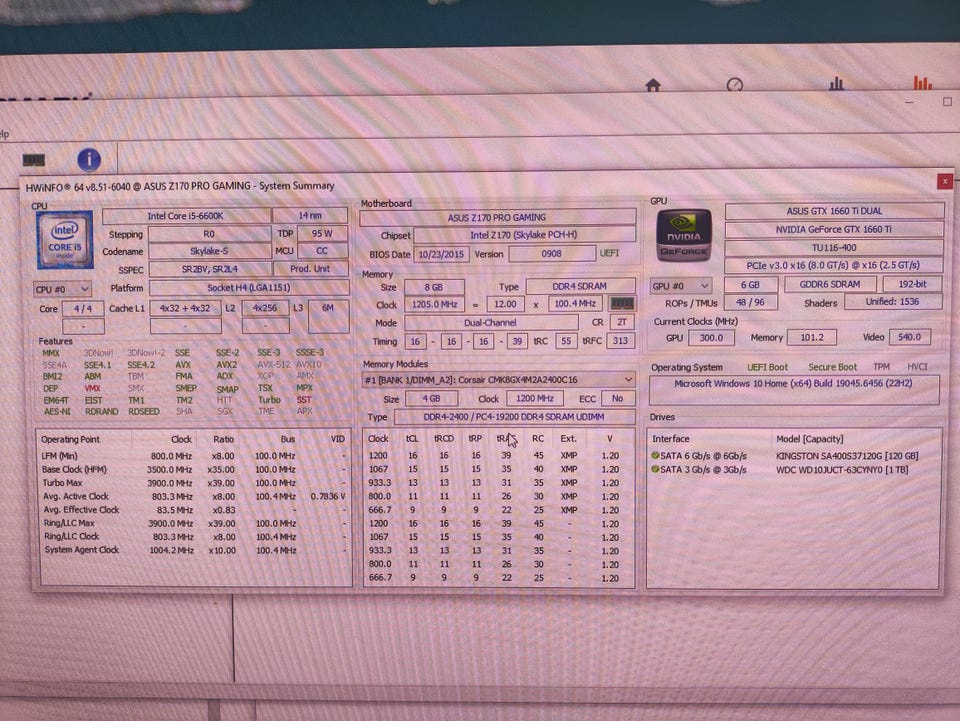Screen dimensions: 960x721
Task: Select the 4 GB module size value
Action: [432, 398]
